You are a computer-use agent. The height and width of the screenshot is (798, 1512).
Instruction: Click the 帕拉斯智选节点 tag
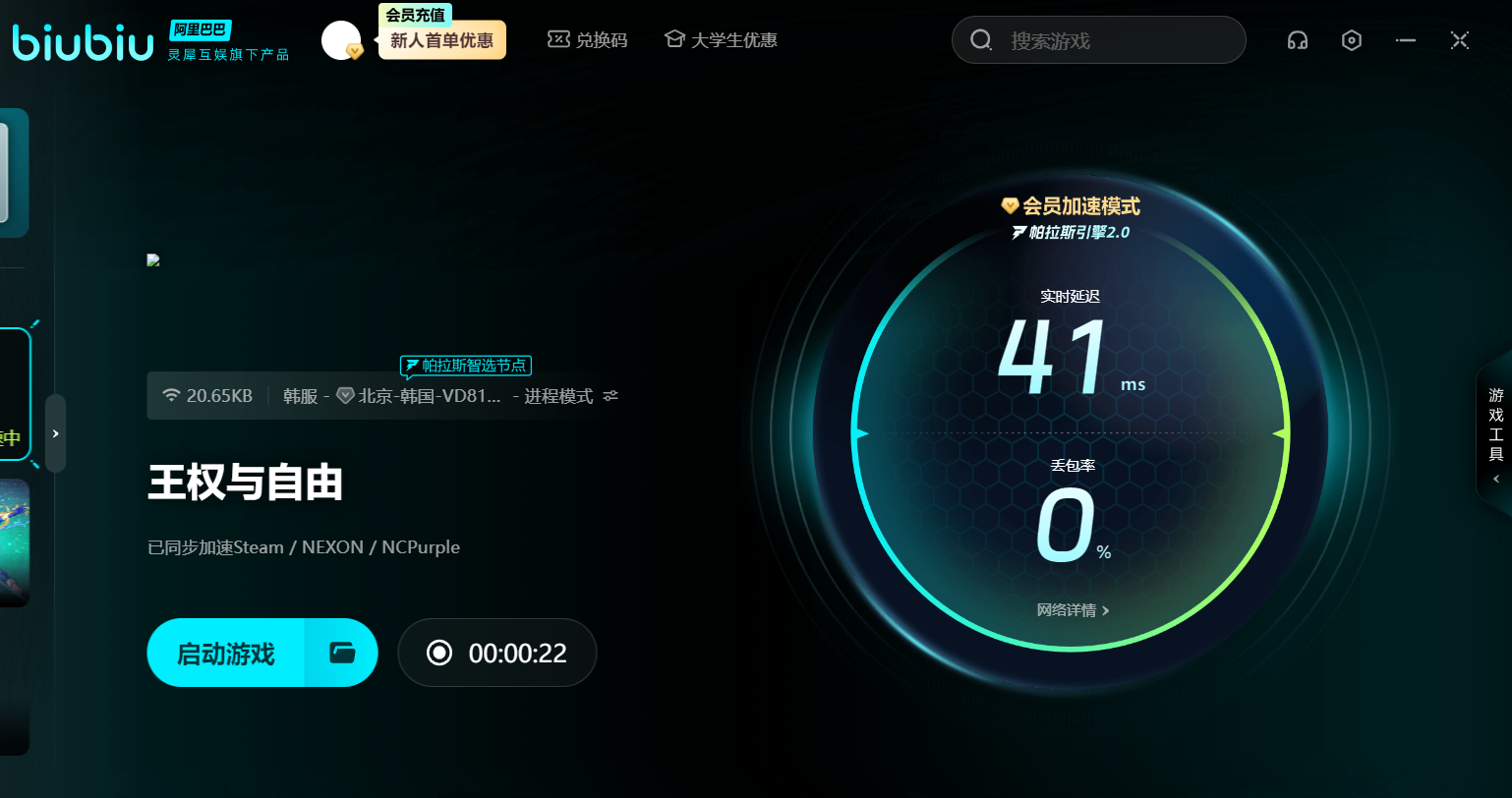pos(465,366)
